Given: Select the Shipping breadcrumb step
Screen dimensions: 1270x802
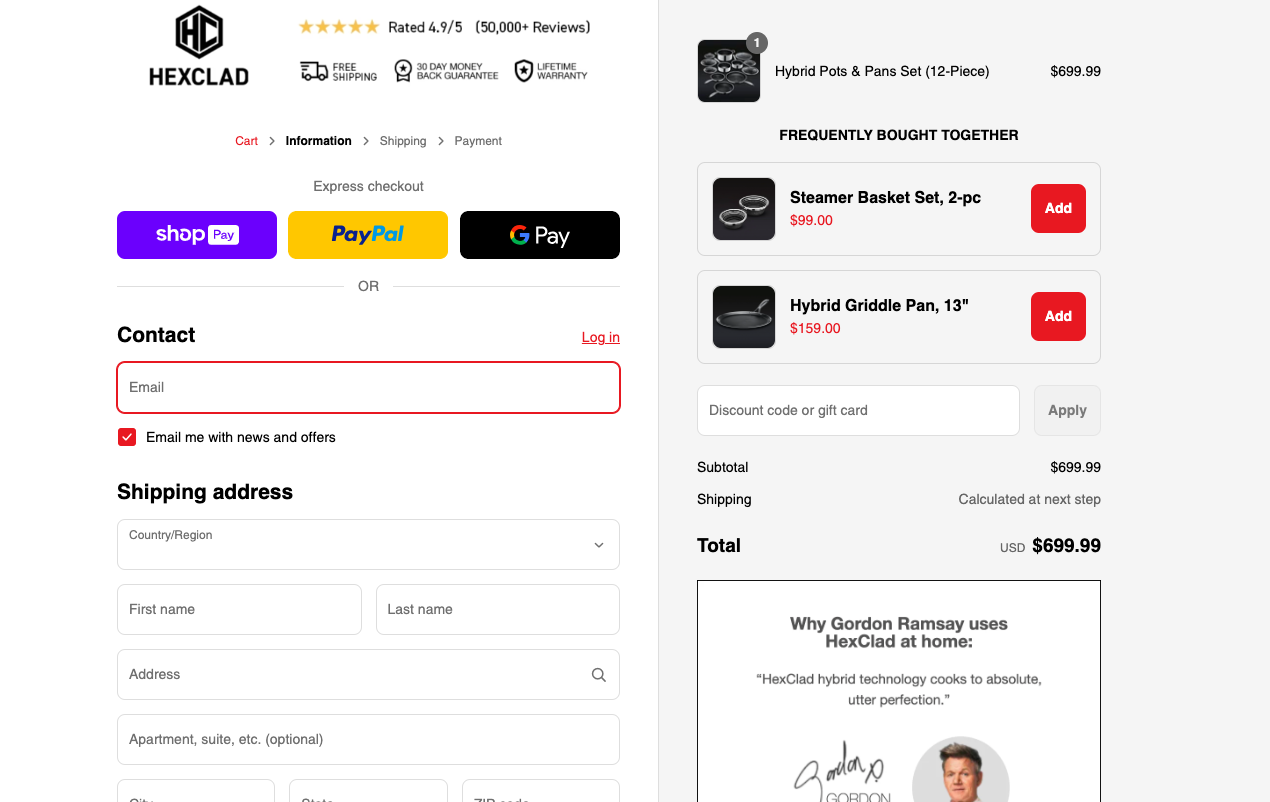Looking at the screenshot, I should point(403,141).
